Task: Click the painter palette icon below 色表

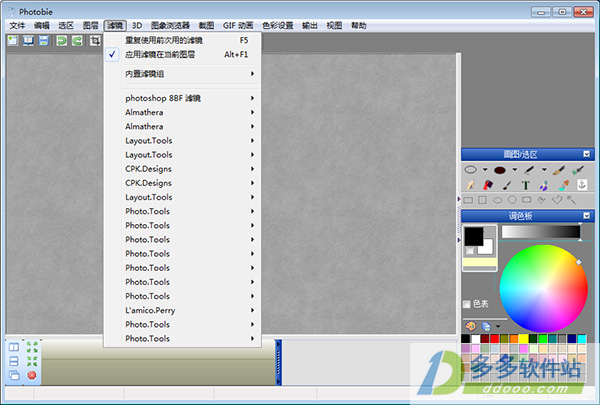Action: (470, 326)
